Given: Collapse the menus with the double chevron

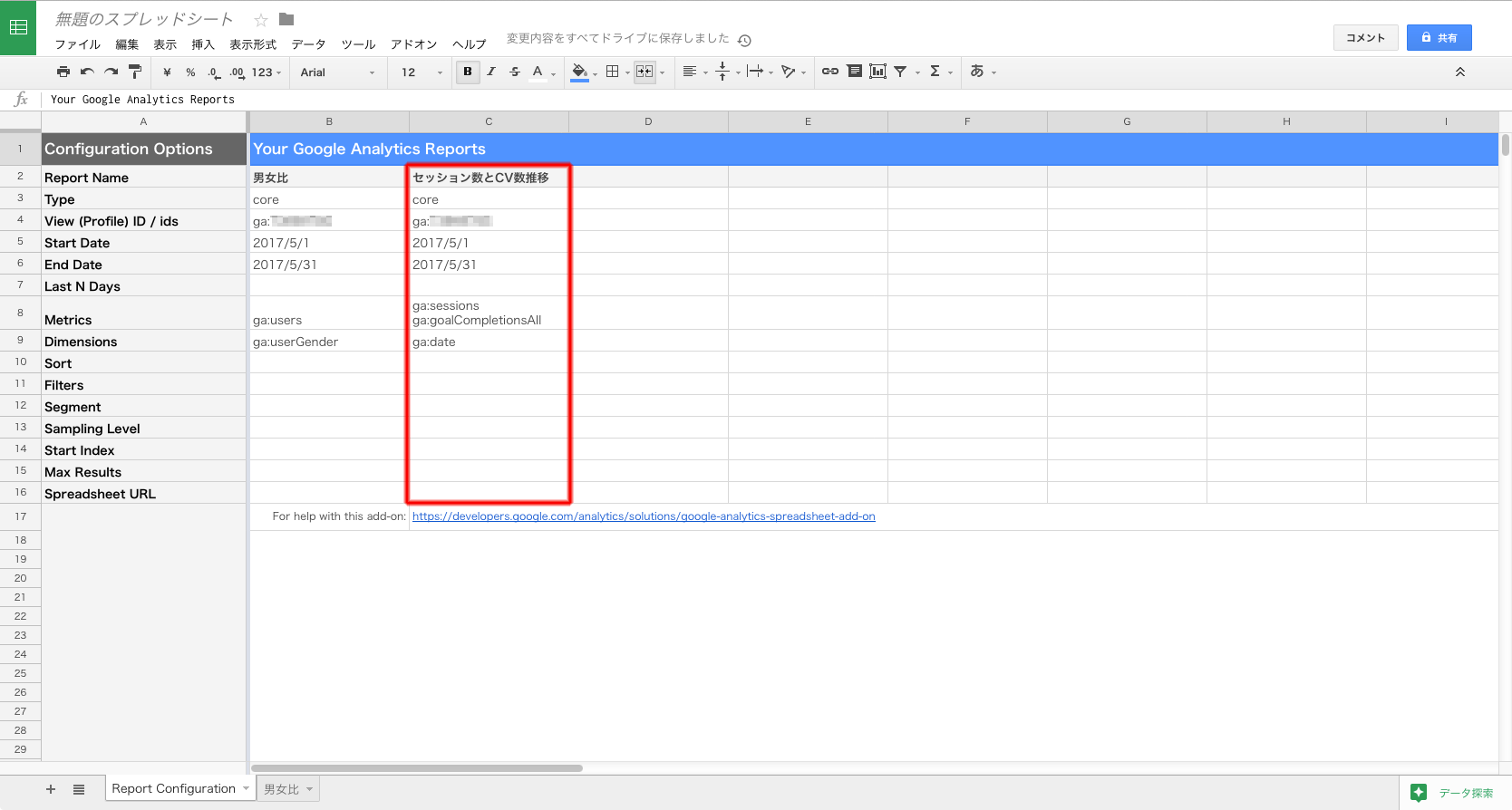Looking at the screenshot, I should coord(1460,72).
